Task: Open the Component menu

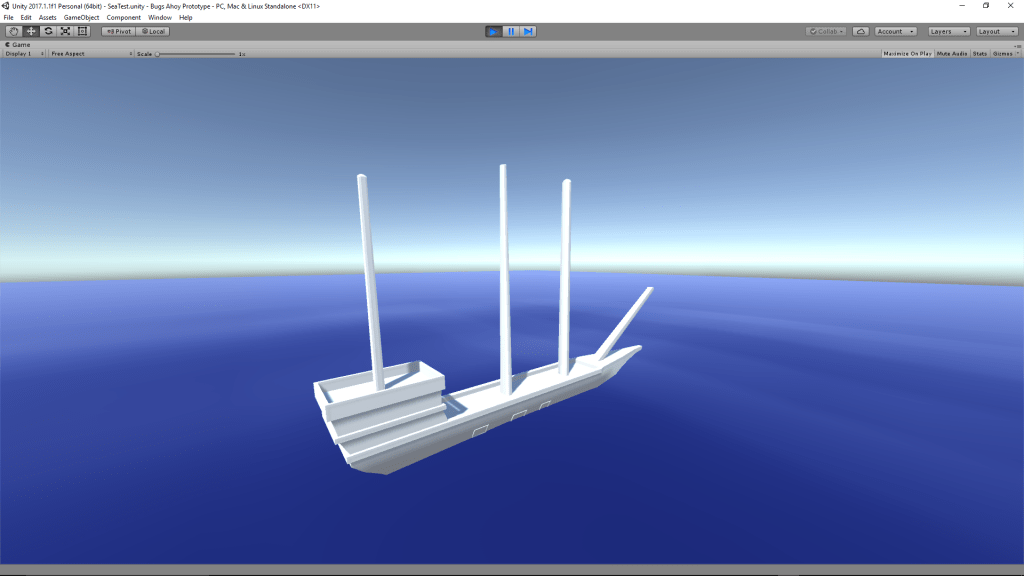Action: (x=124, y=17)
